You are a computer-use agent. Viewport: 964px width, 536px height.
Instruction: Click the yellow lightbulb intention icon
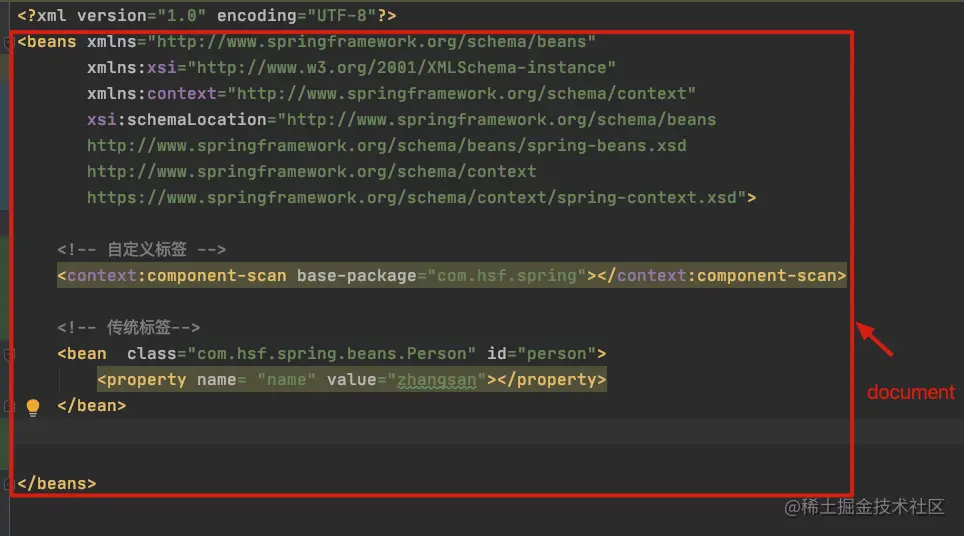pyautogui.click(x=33, y=407)
